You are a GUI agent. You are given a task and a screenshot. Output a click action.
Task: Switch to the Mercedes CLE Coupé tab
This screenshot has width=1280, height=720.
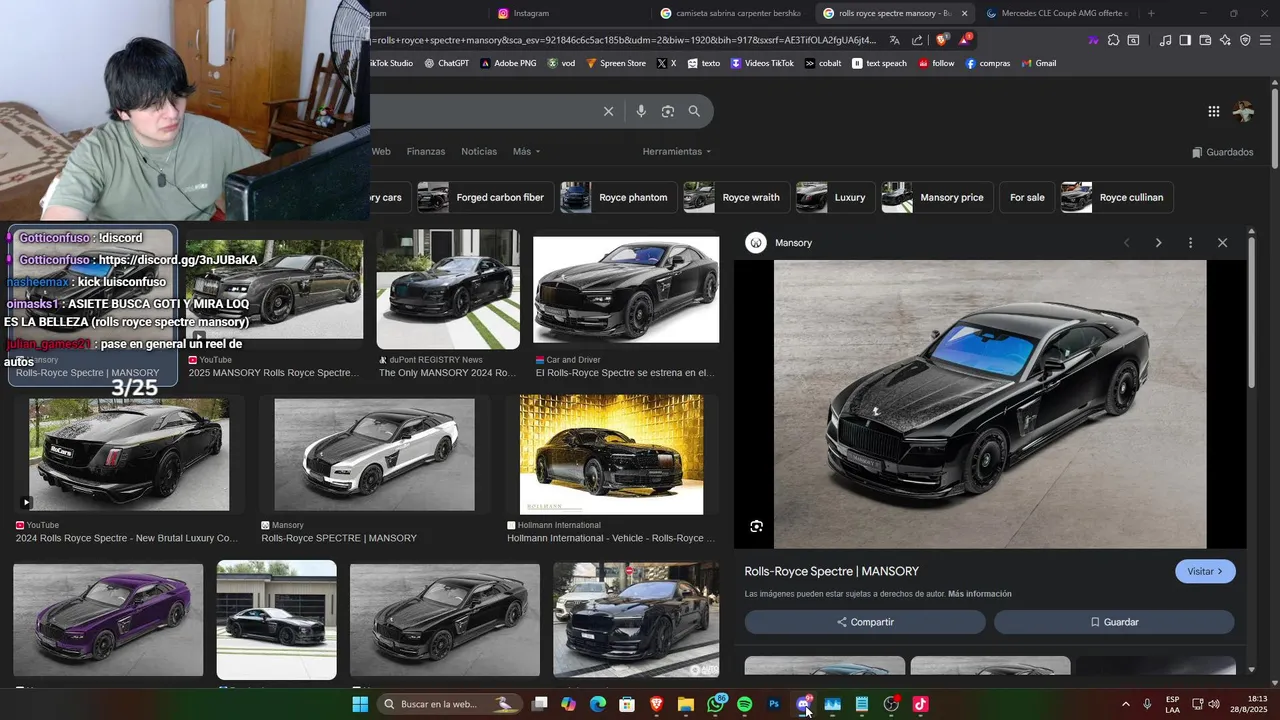point(1055,13)
